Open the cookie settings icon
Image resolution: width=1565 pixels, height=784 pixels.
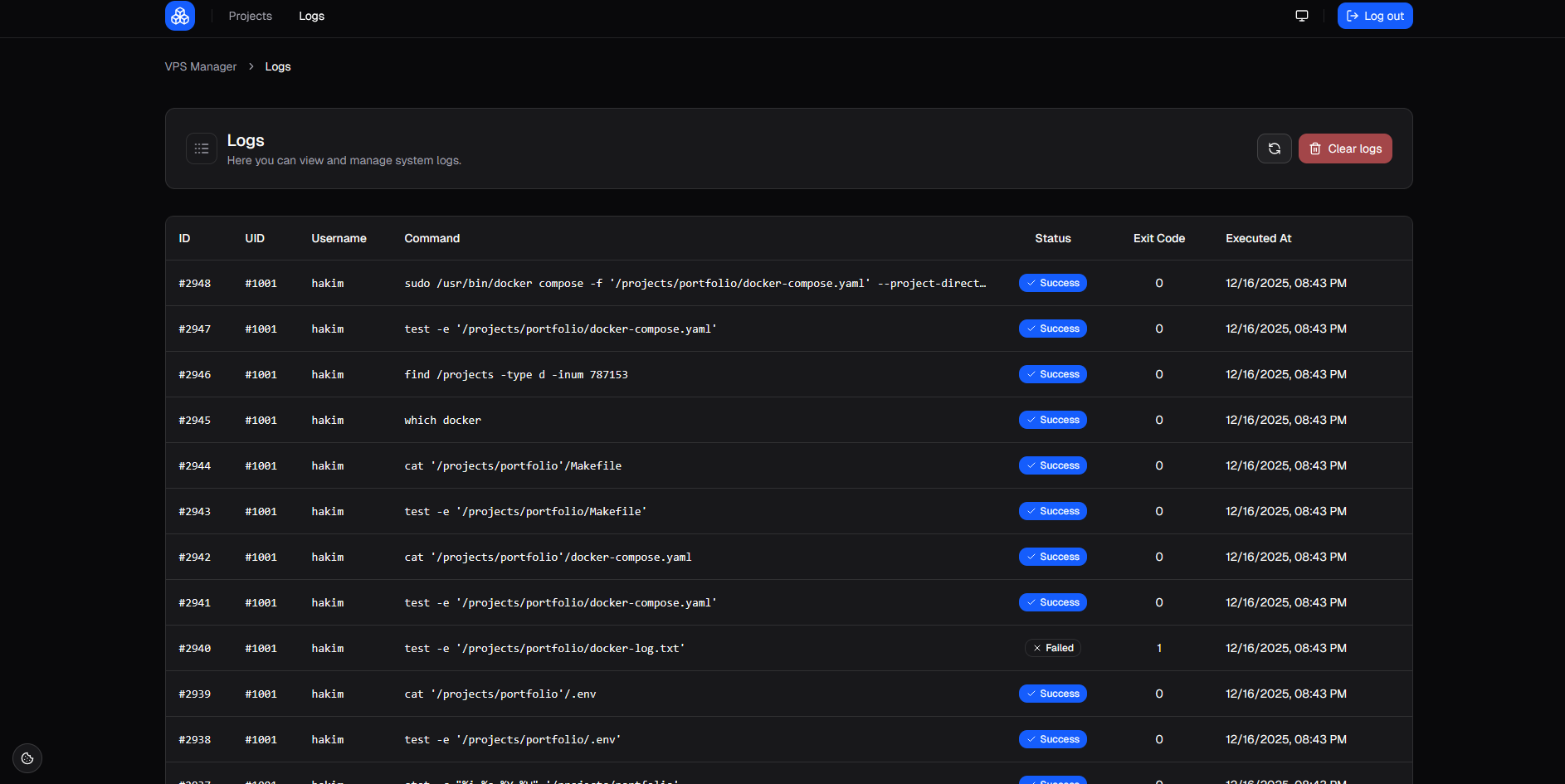[x=27, y=757]
